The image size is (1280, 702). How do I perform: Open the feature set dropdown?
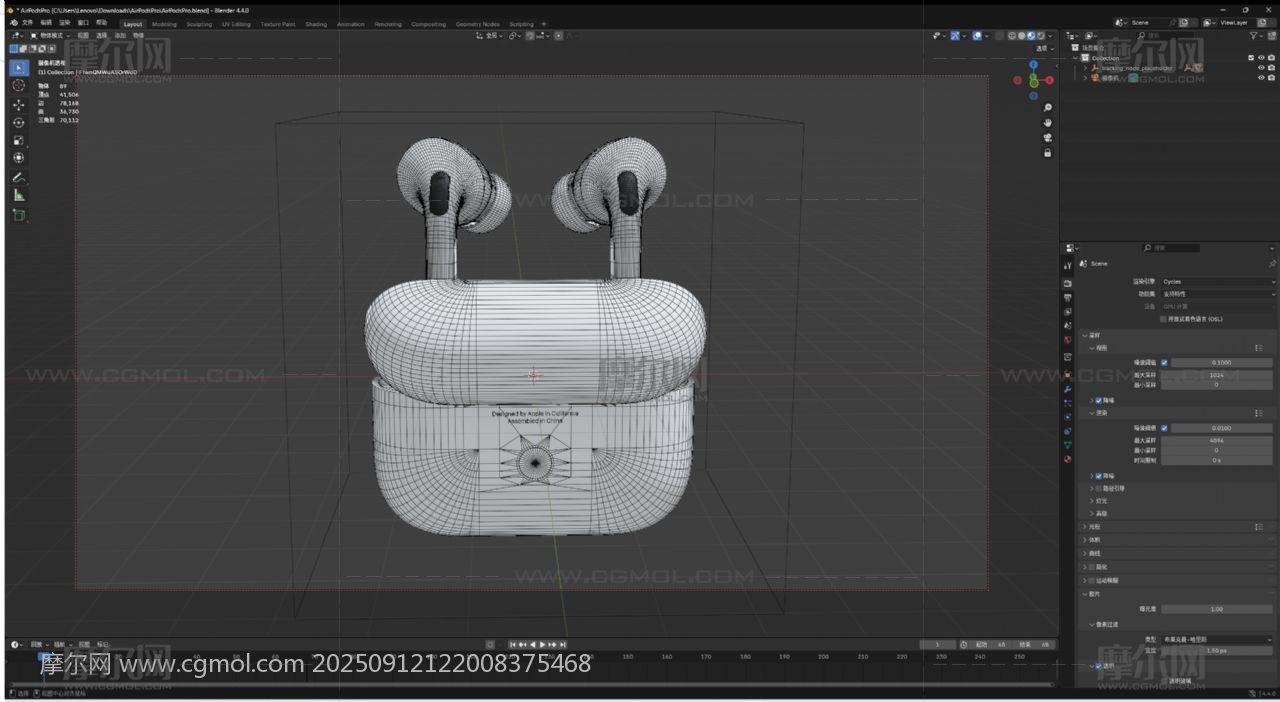[x=1217, y=294]
